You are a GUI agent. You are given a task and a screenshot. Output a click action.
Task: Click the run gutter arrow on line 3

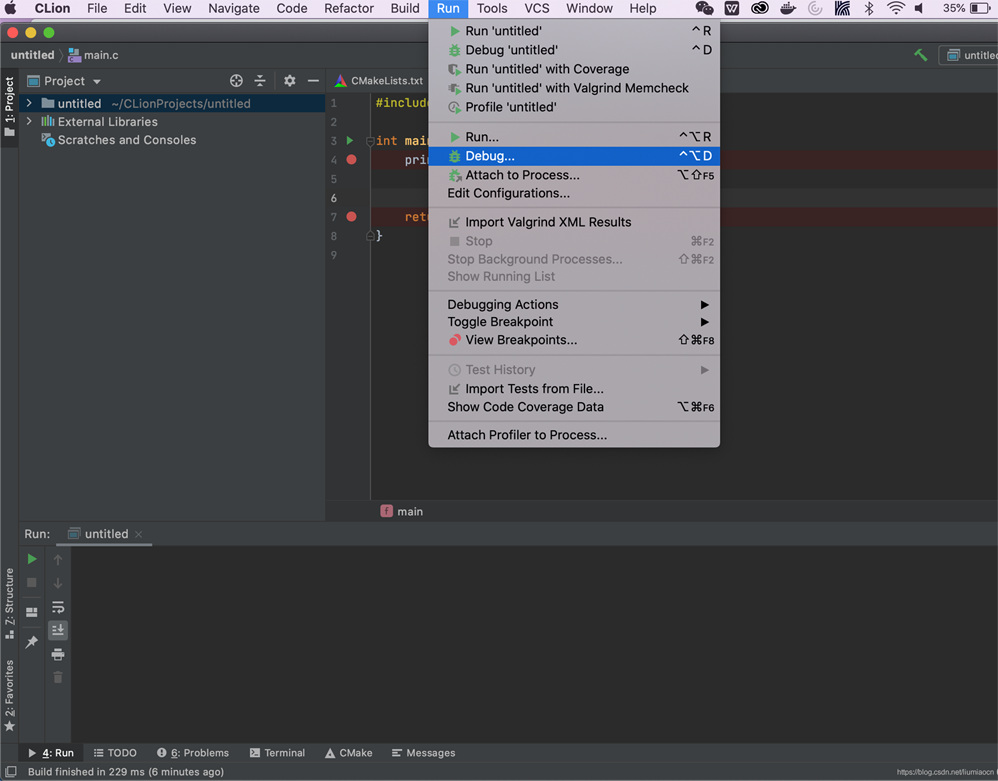[350, 141]
